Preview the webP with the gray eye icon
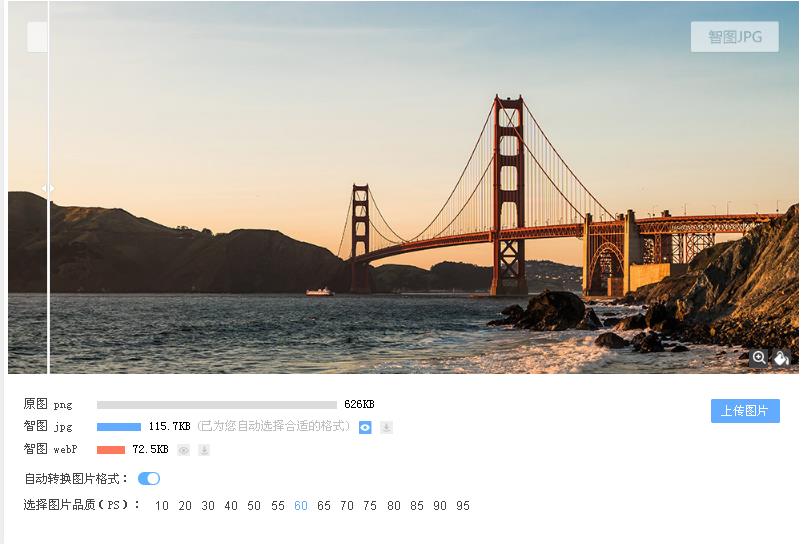The height and width of the screenshot is (544, 801). tap(183, 450)
